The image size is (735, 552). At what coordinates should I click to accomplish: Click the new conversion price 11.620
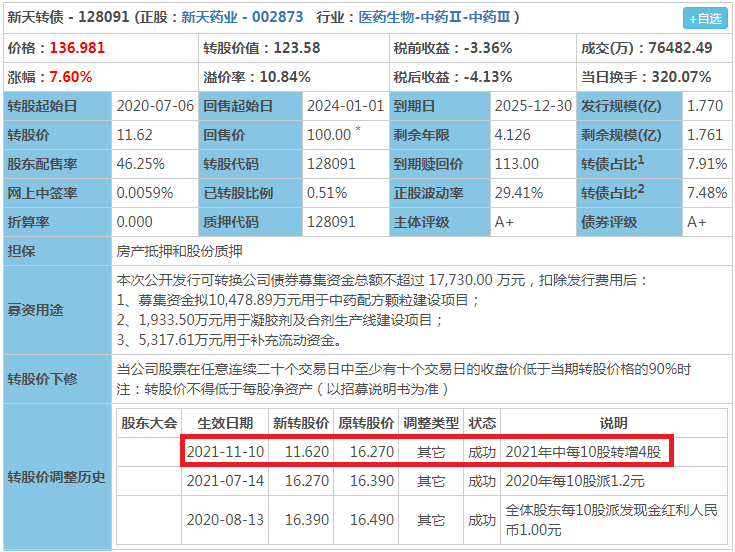click(x=307, y=452)
